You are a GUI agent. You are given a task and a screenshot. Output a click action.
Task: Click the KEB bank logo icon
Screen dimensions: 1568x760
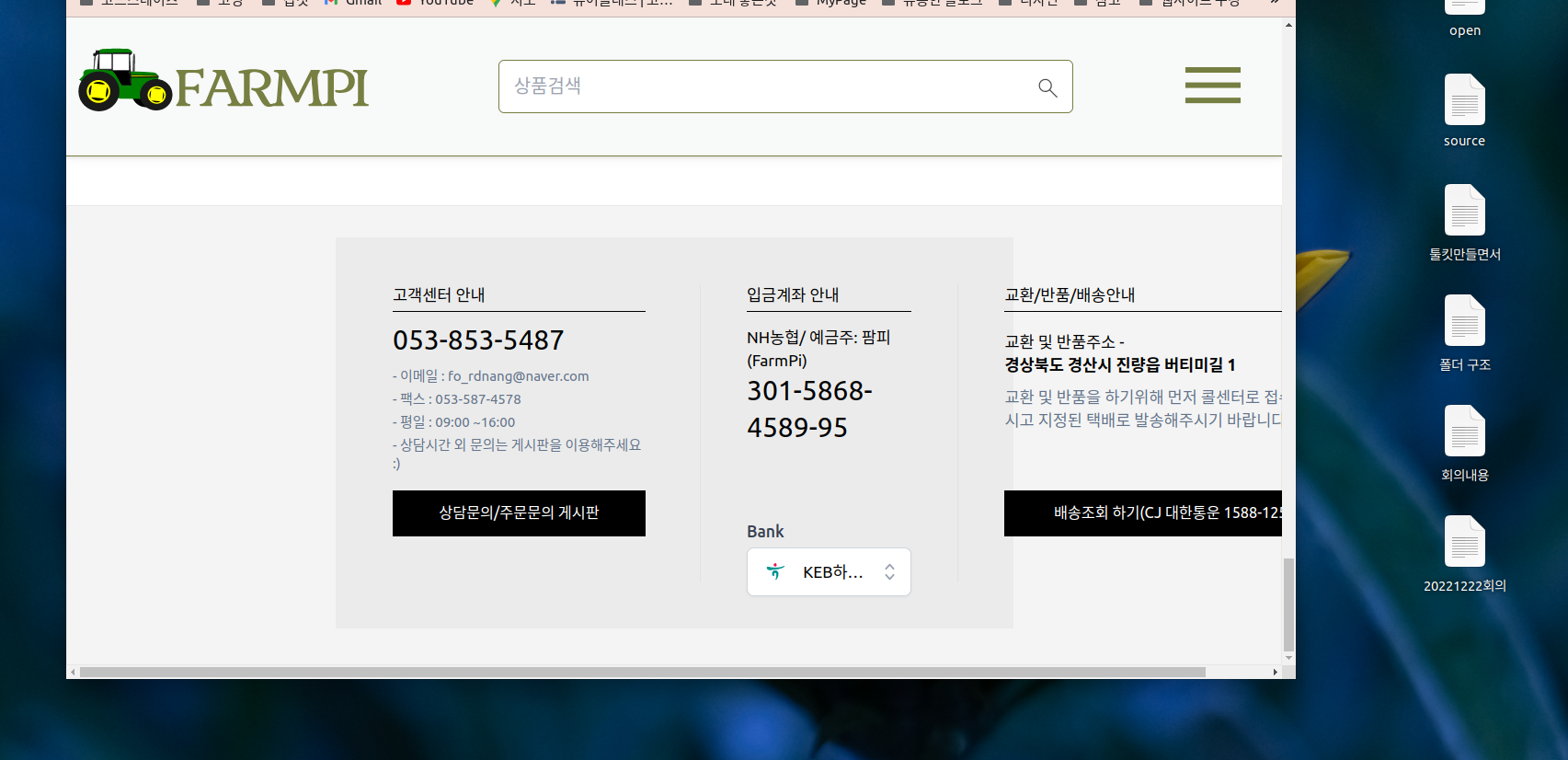click(775, 571)
